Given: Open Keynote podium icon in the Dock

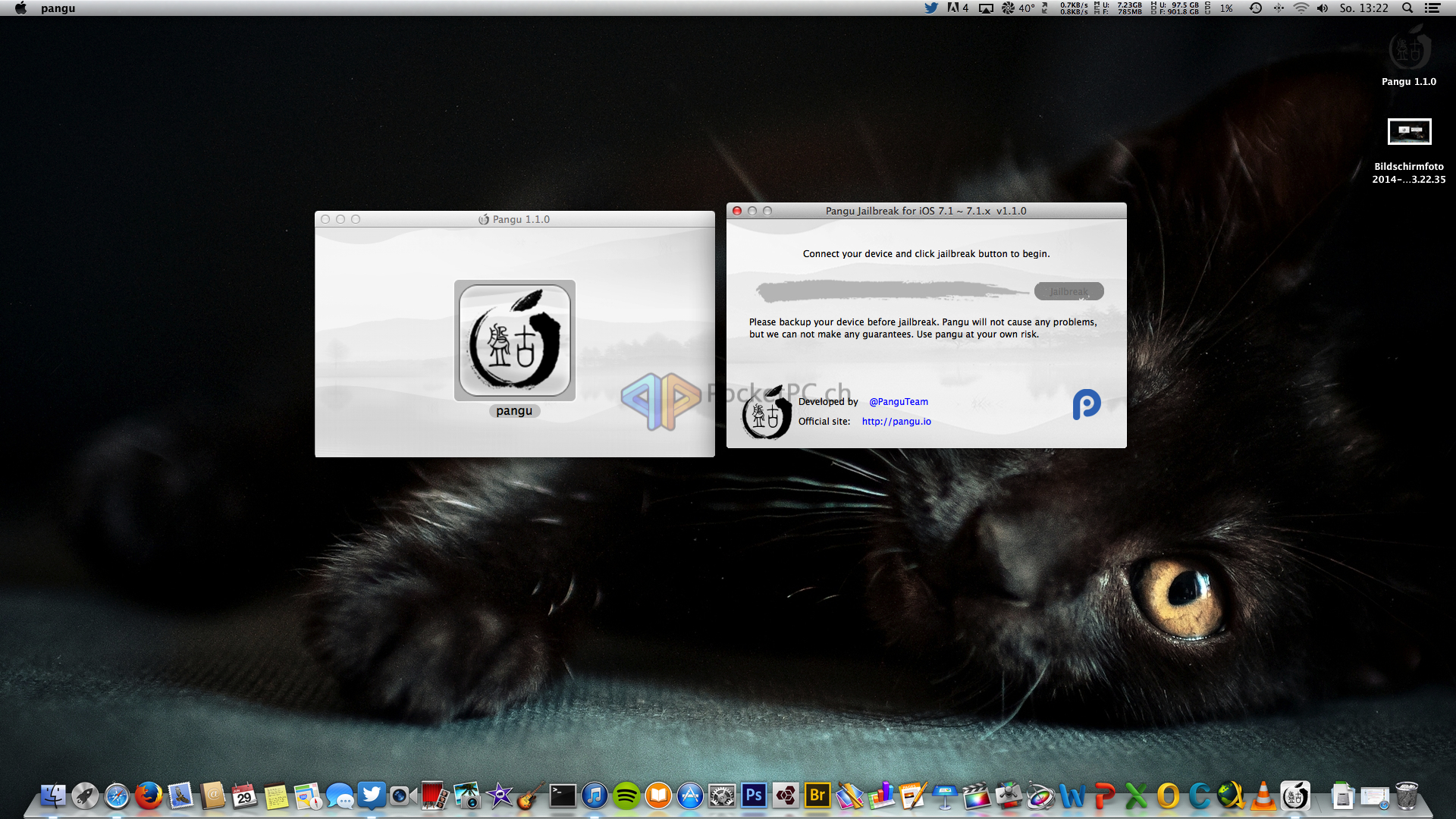Looking at the screenshot, I should [945, 795].
